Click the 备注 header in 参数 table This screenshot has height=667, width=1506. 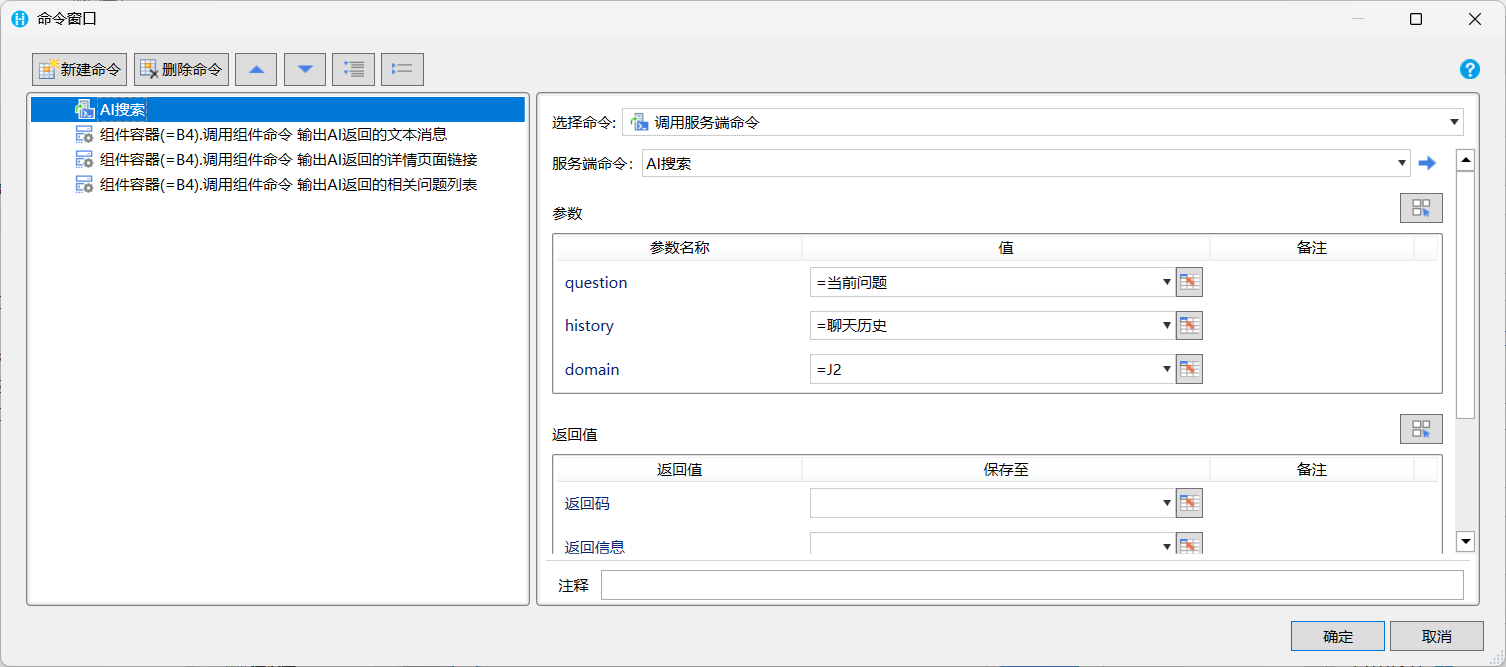tap(1312, 247)
